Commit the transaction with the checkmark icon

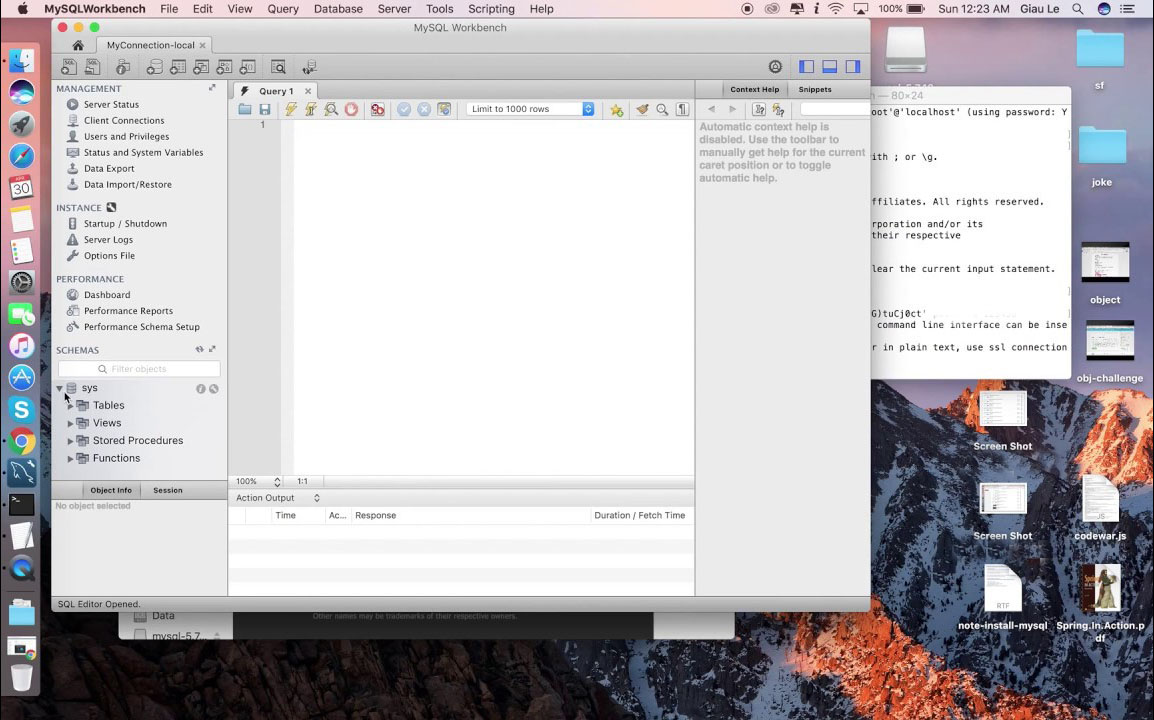[404, 109]
